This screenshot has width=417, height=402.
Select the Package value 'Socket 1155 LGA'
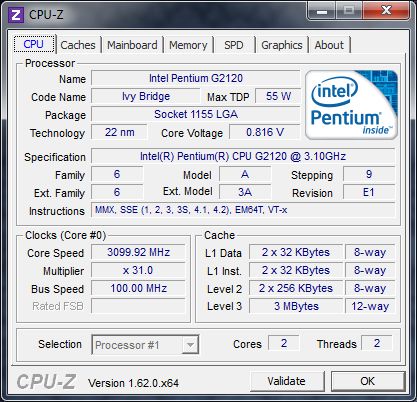tap(196, 114)
